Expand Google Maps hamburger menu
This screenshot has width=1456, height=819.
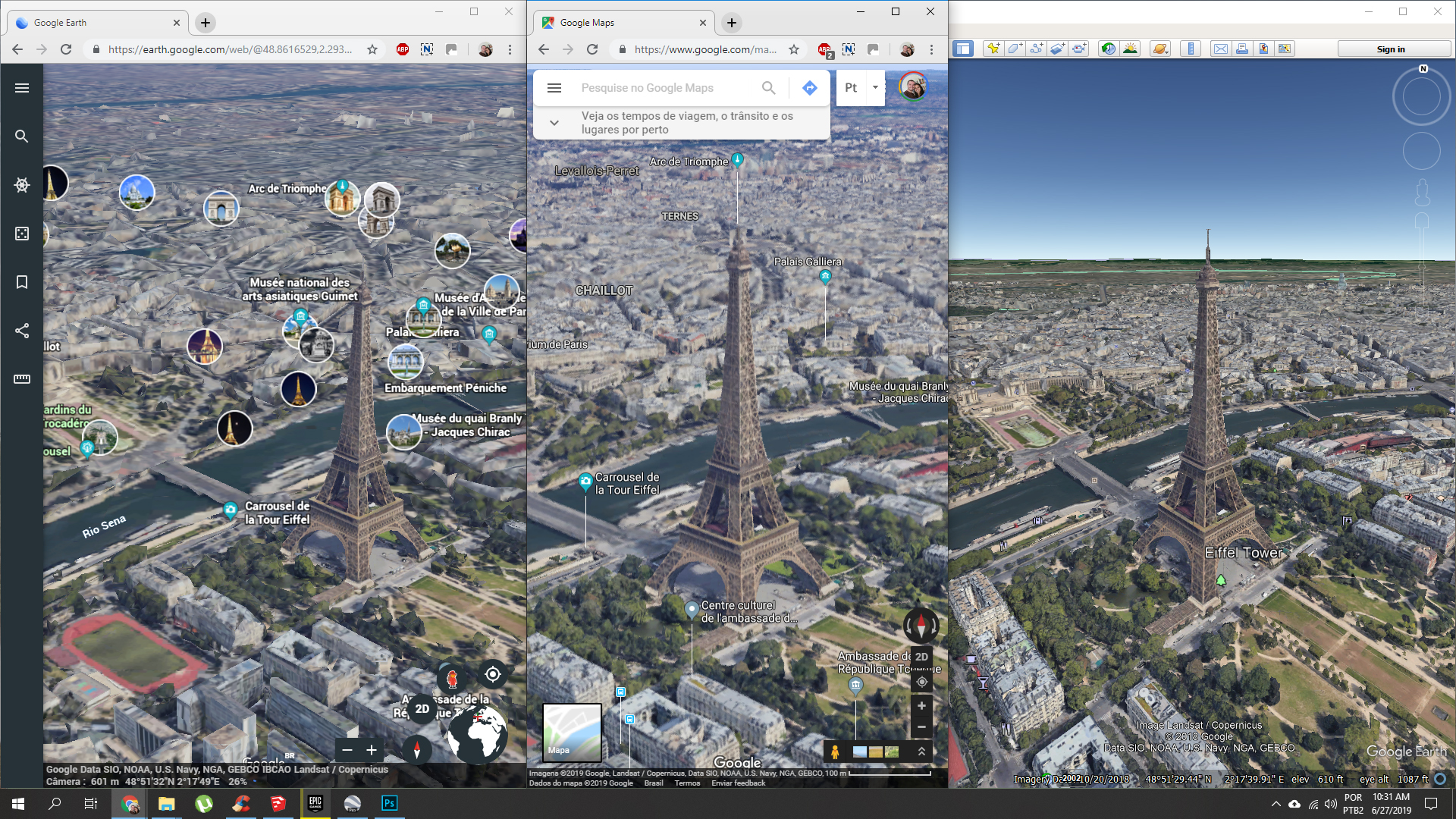(554, 88)
